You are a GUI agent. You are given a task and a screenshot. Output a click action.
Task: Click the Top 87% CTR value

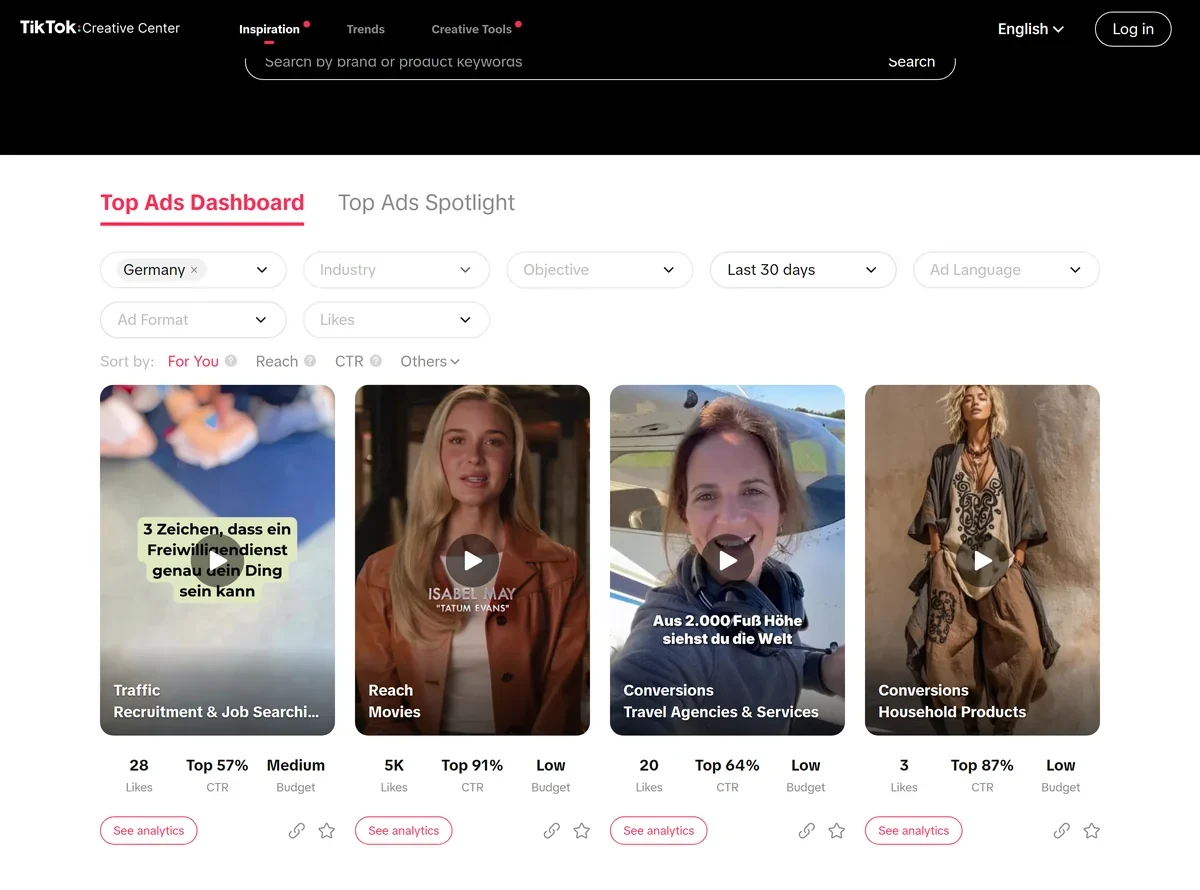click(x=982, y=765)
